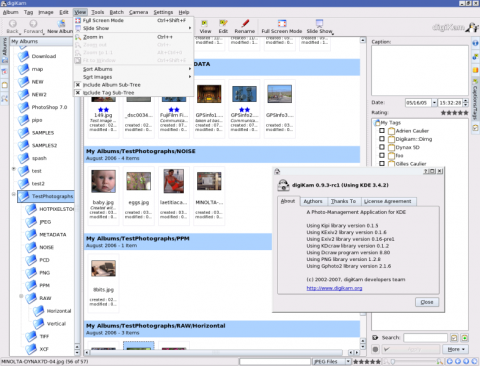Switch to the Authors tab in About dialog

pyautogui.click(x=313, y=201)
